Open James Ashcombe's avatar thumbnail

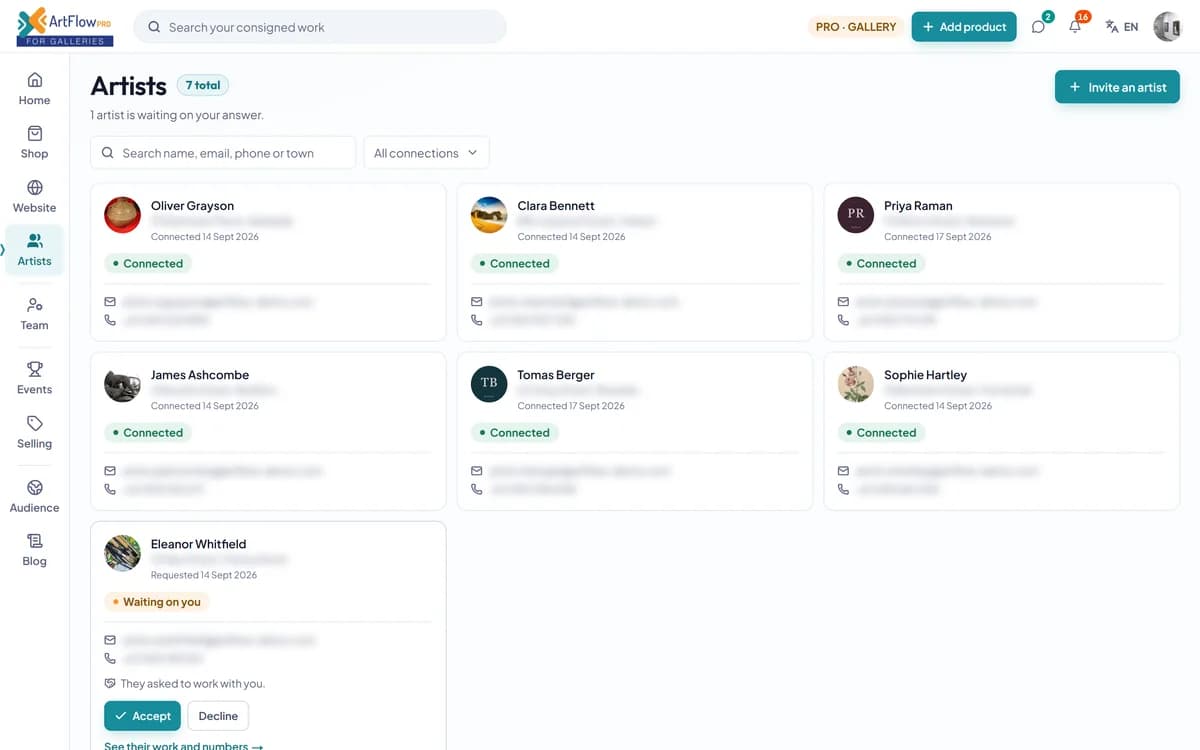[122, 384]
